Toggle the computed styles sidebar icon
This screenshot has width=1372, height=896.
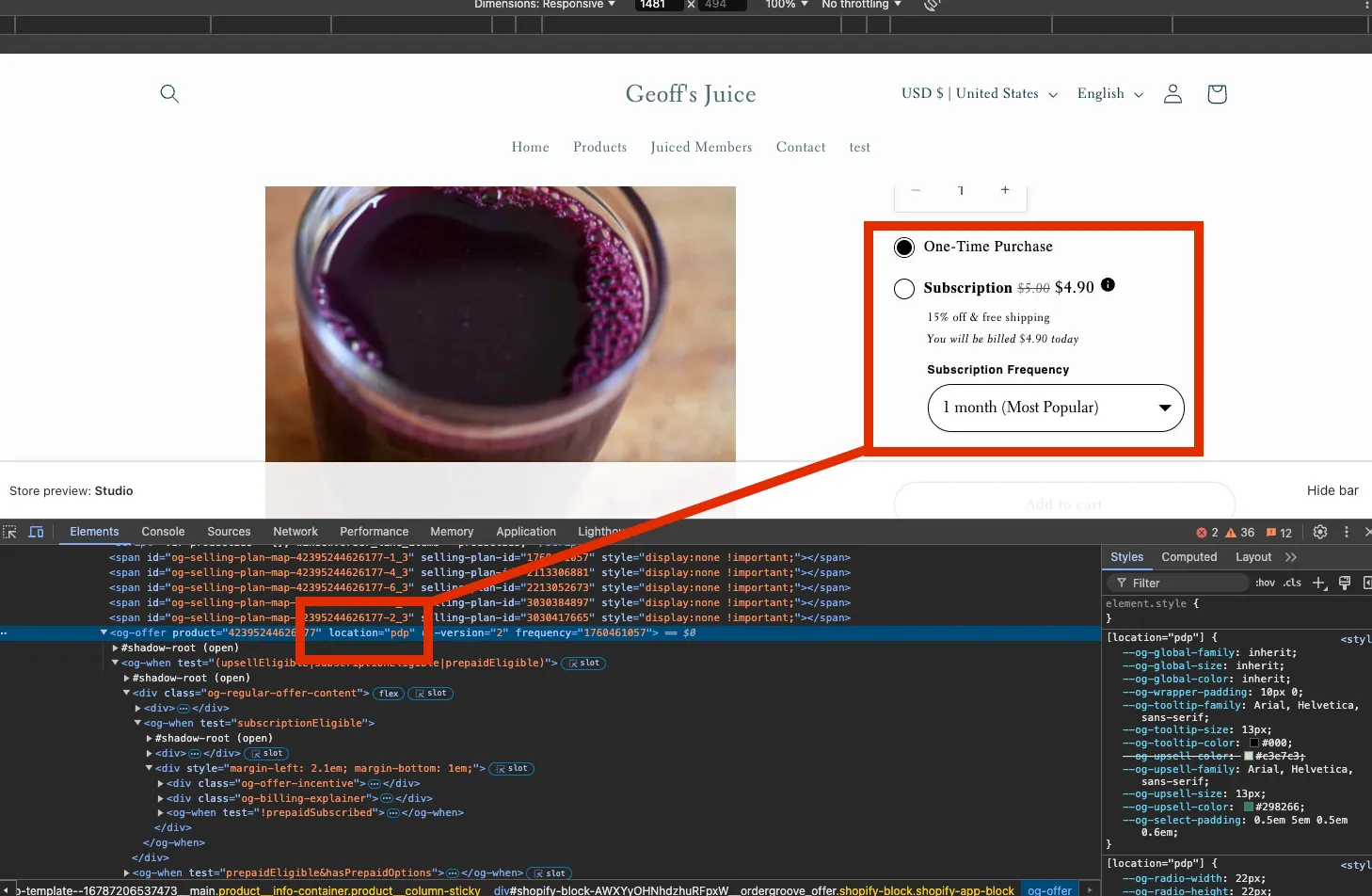click(1366, 583)
